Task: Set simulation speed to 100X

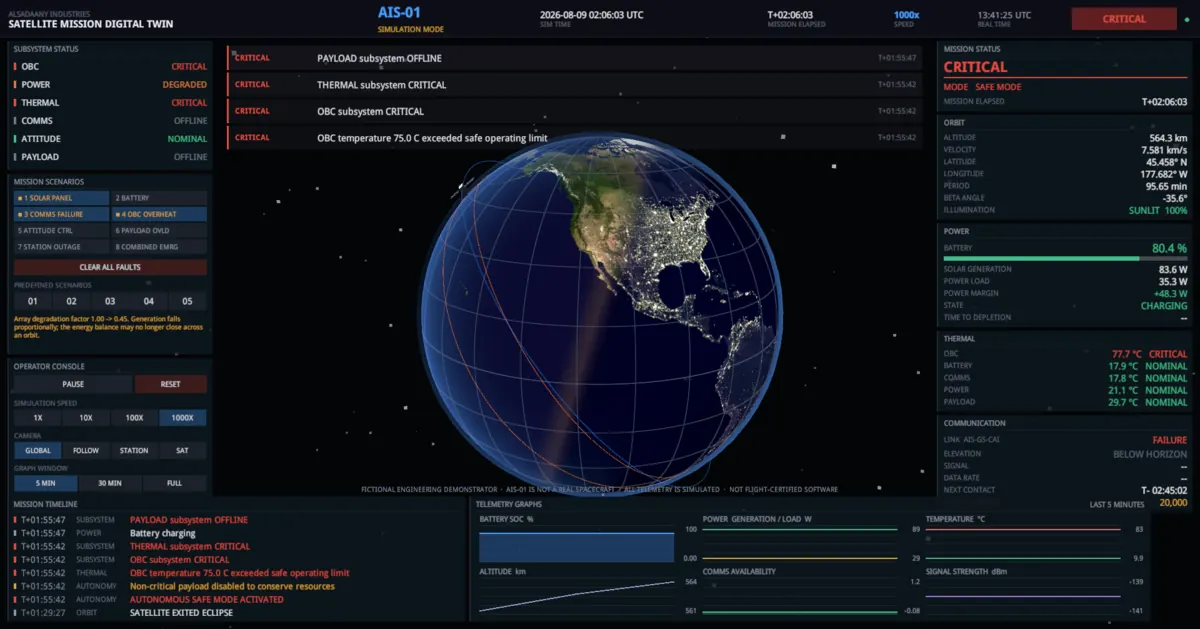Action: pyautogui.click(x=134, y=418)
